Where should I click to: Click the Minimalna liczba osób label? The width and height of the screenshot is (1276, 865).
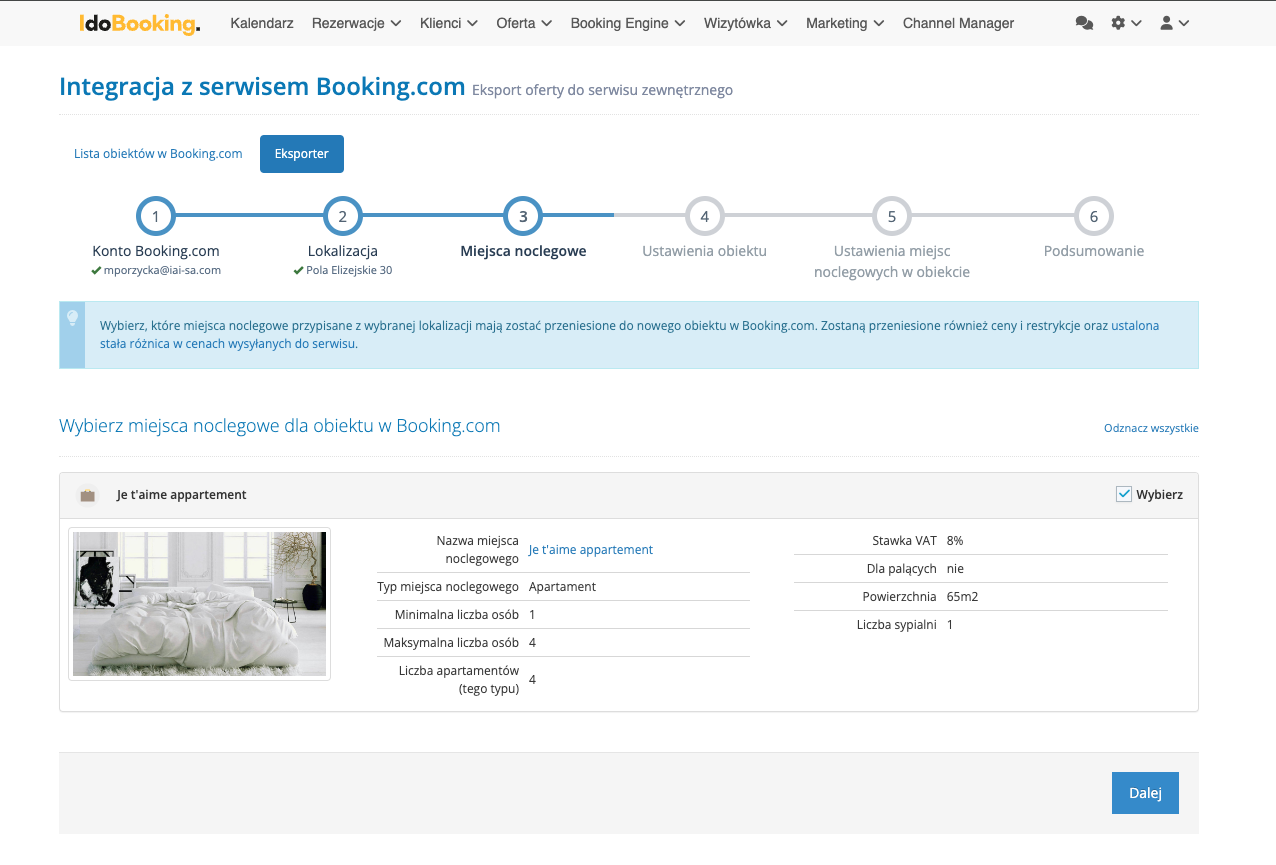coord(457,615)
